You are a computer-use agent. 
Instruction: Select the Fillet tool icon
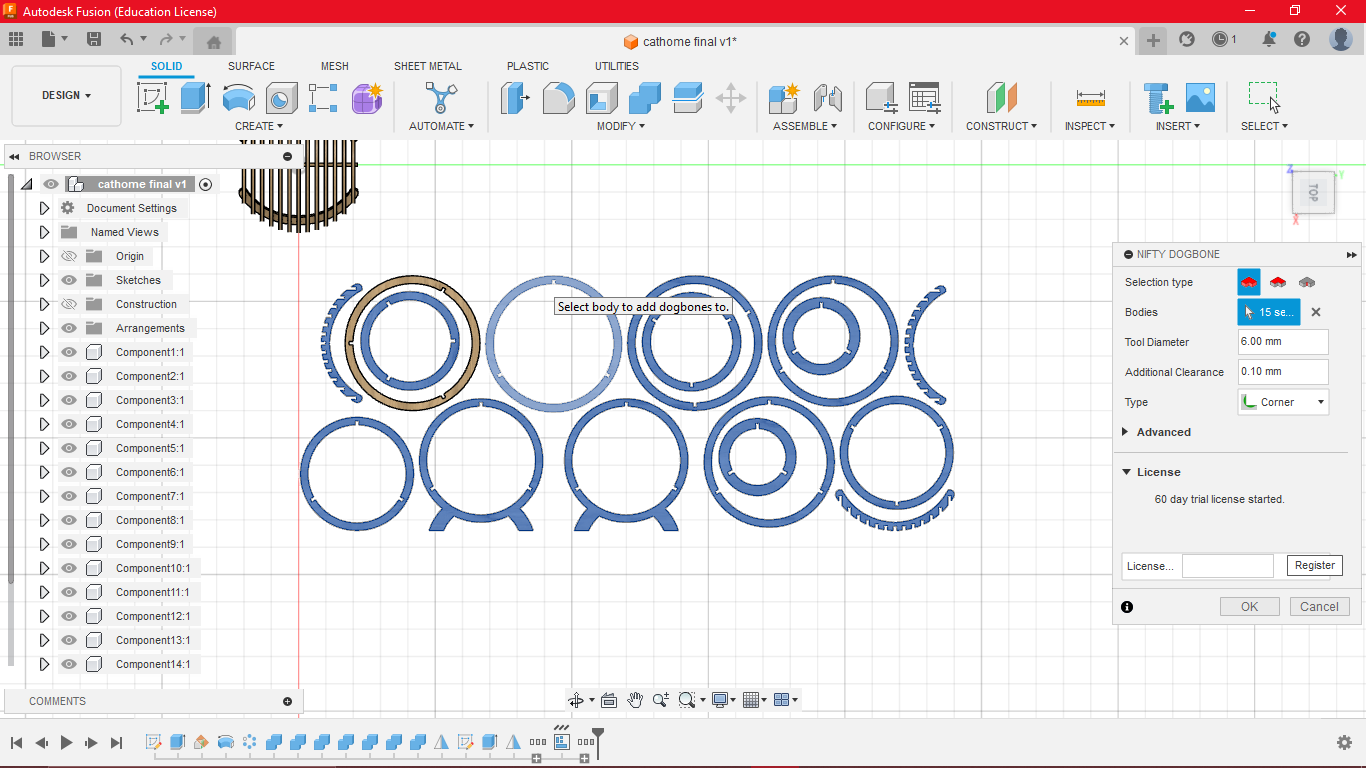point(559,98)
